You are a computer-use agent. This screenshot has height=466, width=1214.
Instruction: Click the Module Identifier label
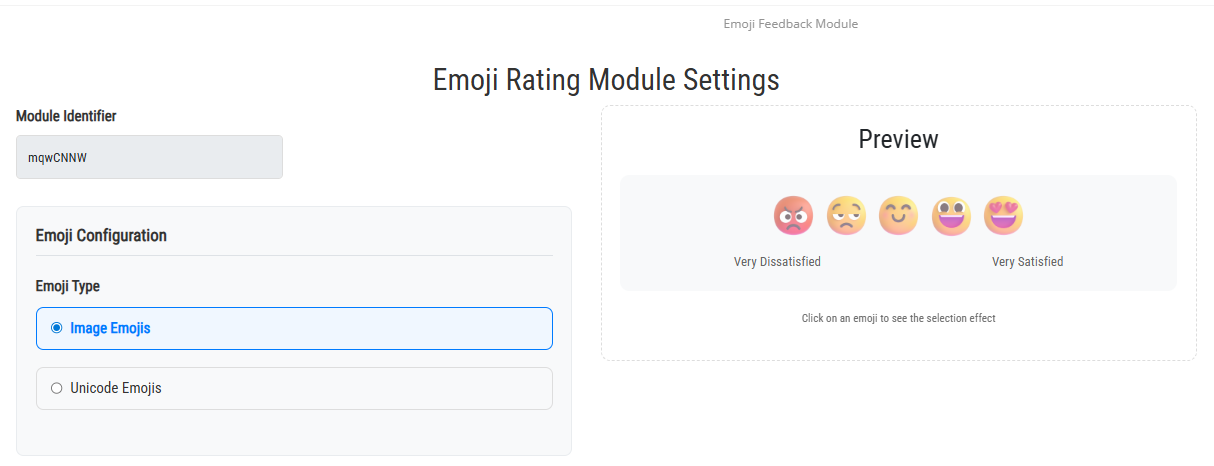(66, 116)
